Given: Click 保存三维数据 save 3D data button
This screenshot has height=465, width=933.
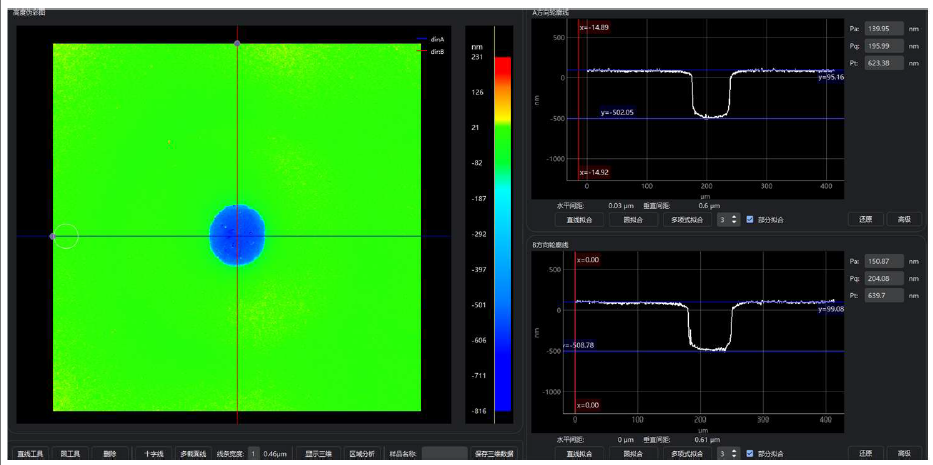Looking at the screenshot, I should (494, 454).
